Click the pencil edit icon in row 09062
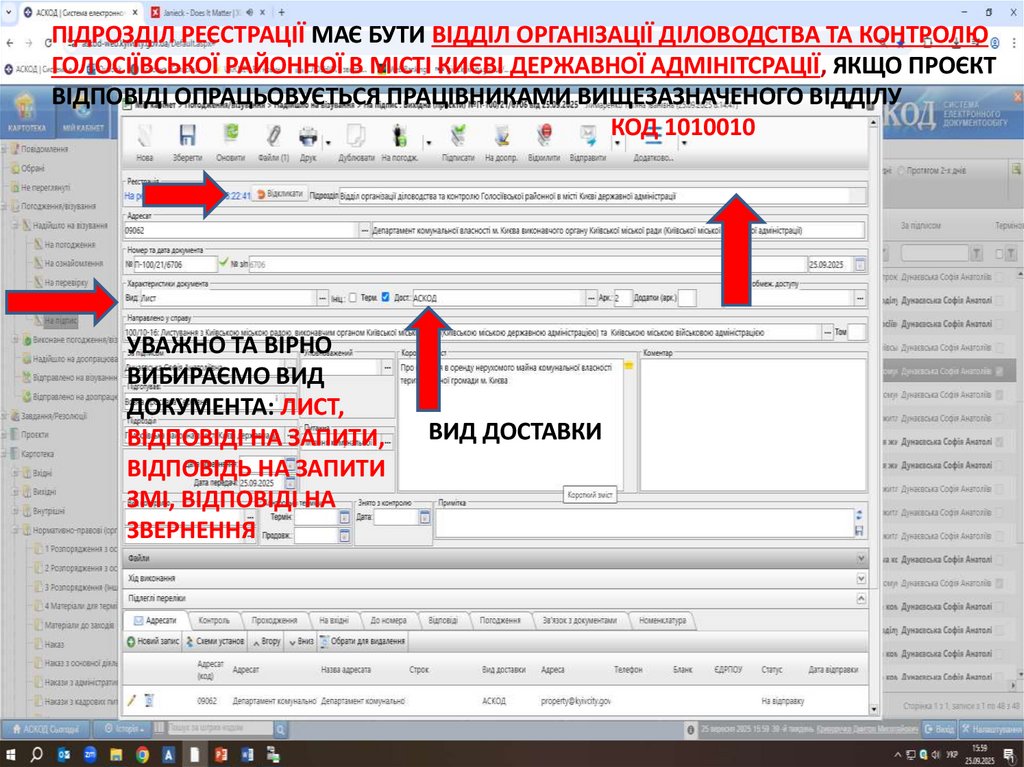The height and width of the screenshot is (767, 1024). [131, 700]
